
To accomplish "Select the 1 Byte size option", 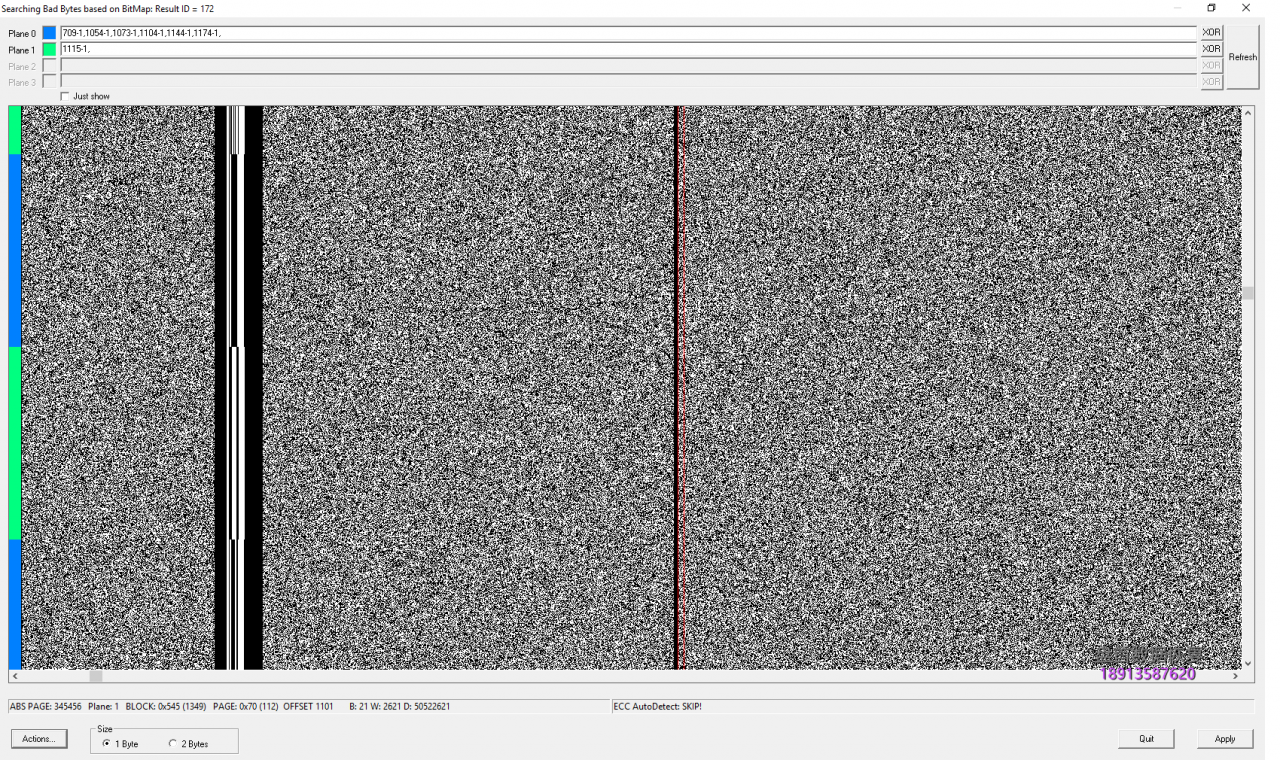I will point(107,743).
